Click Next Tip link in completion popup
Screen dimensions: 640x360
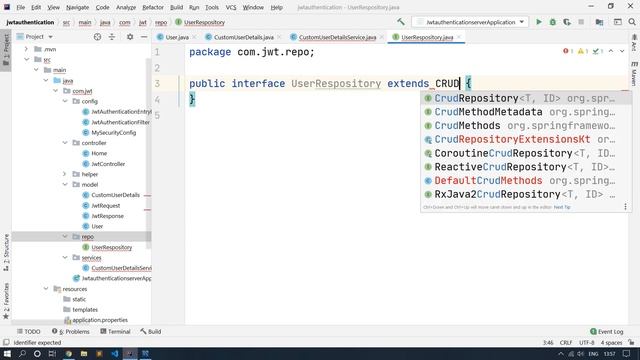(562, 207)
